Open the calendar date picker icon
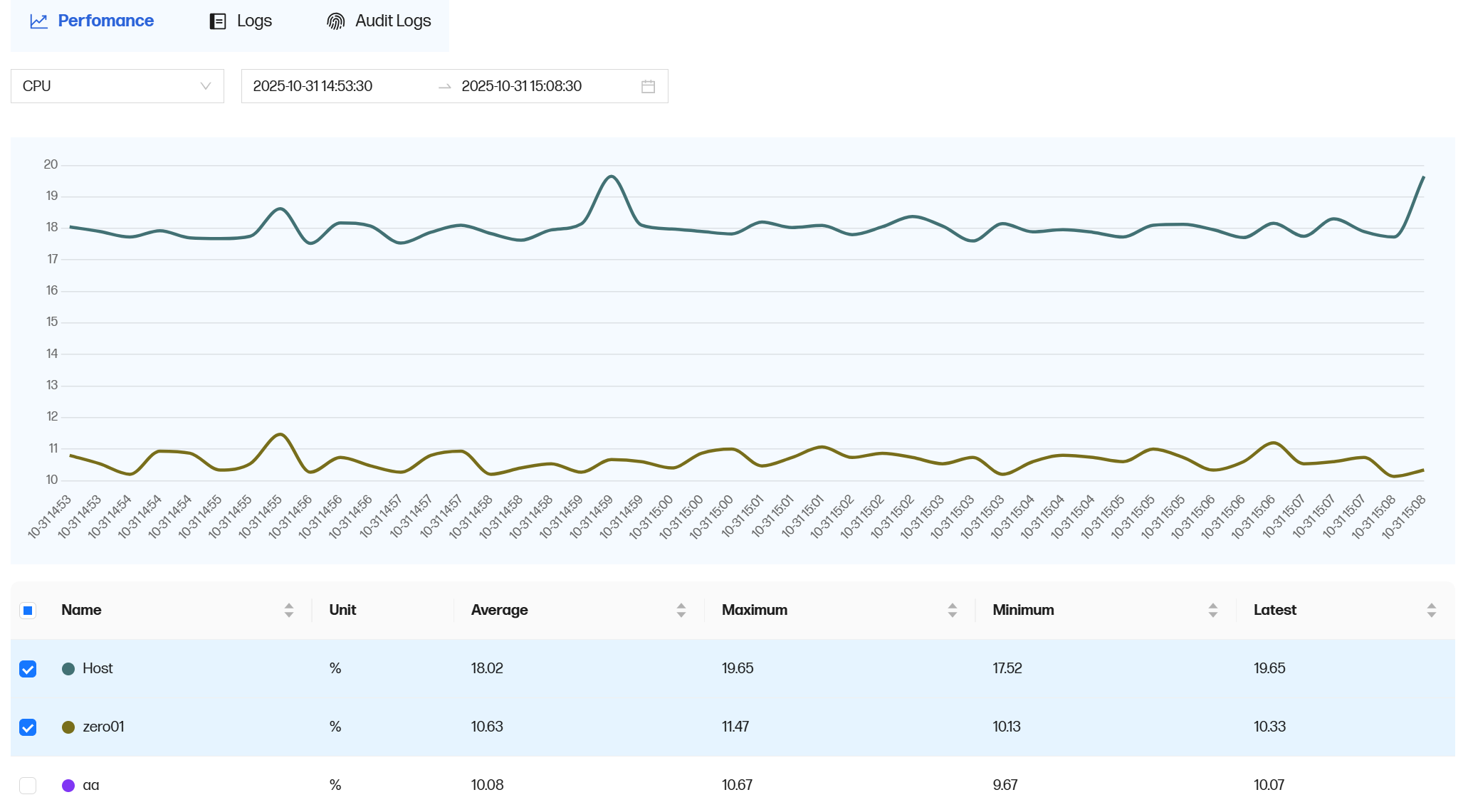The height and width of the screenshot is (812, 1468). coord(648,86)
